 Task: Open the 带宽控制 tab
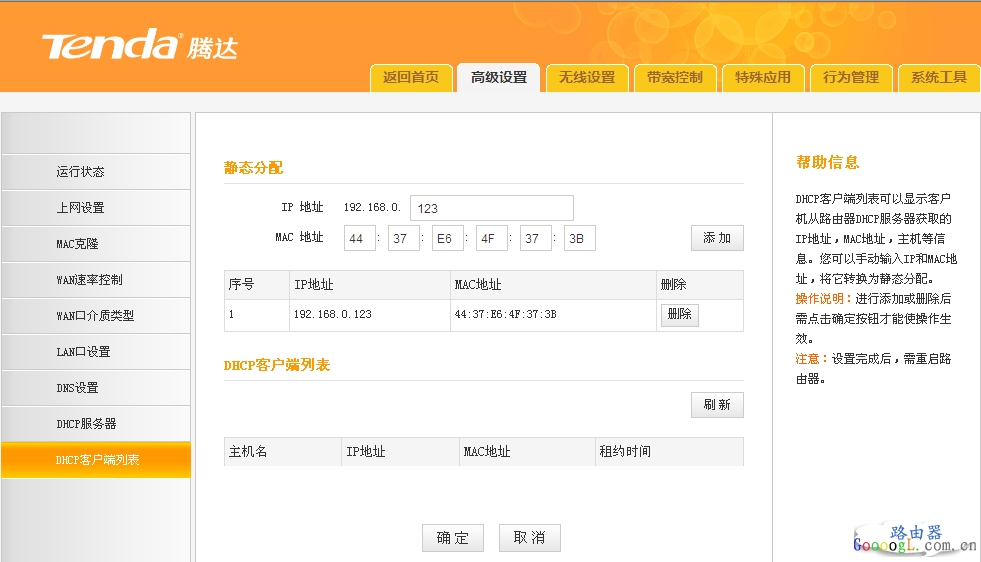point(675,78)
